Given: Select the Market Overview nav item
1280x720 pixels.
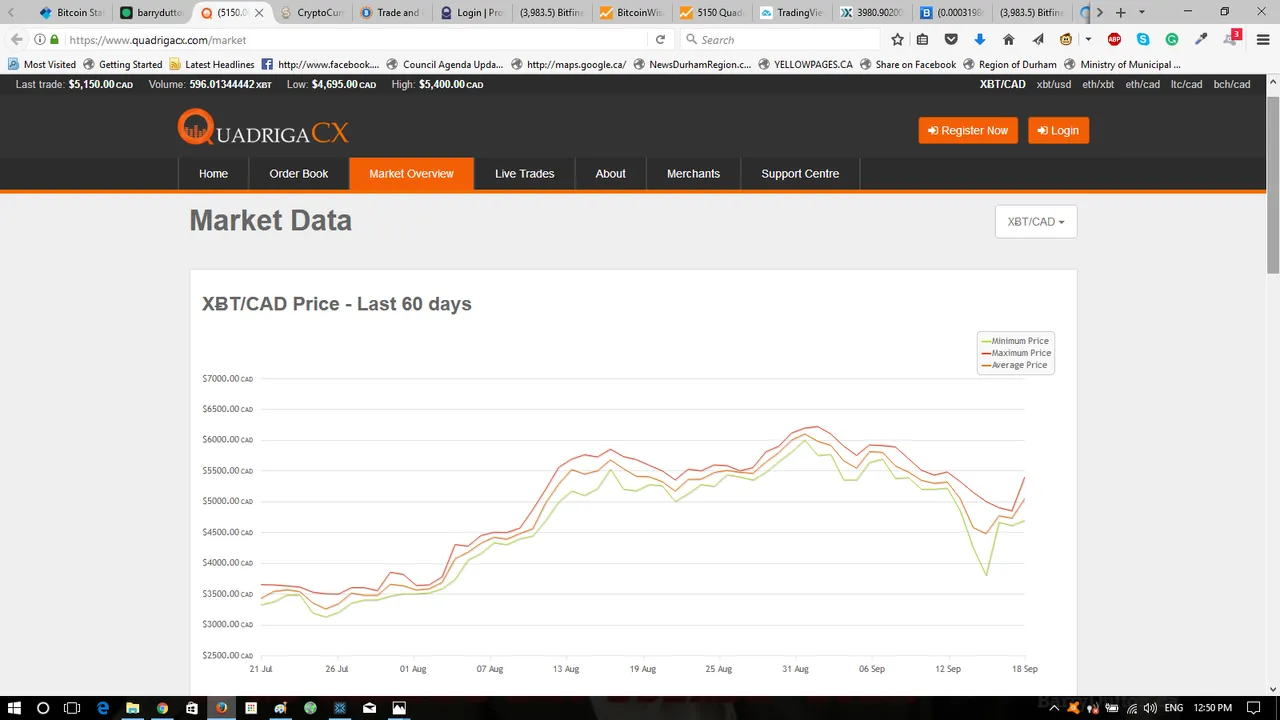Looking at the screenshot, I should click(x=411, y=173).
